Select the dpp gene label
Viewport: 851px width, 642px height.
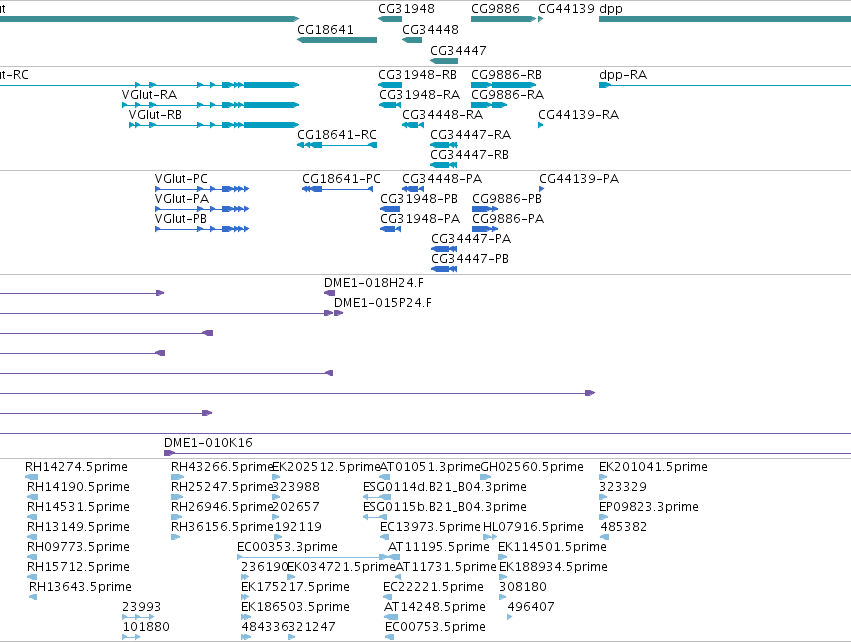click(611, 9)
